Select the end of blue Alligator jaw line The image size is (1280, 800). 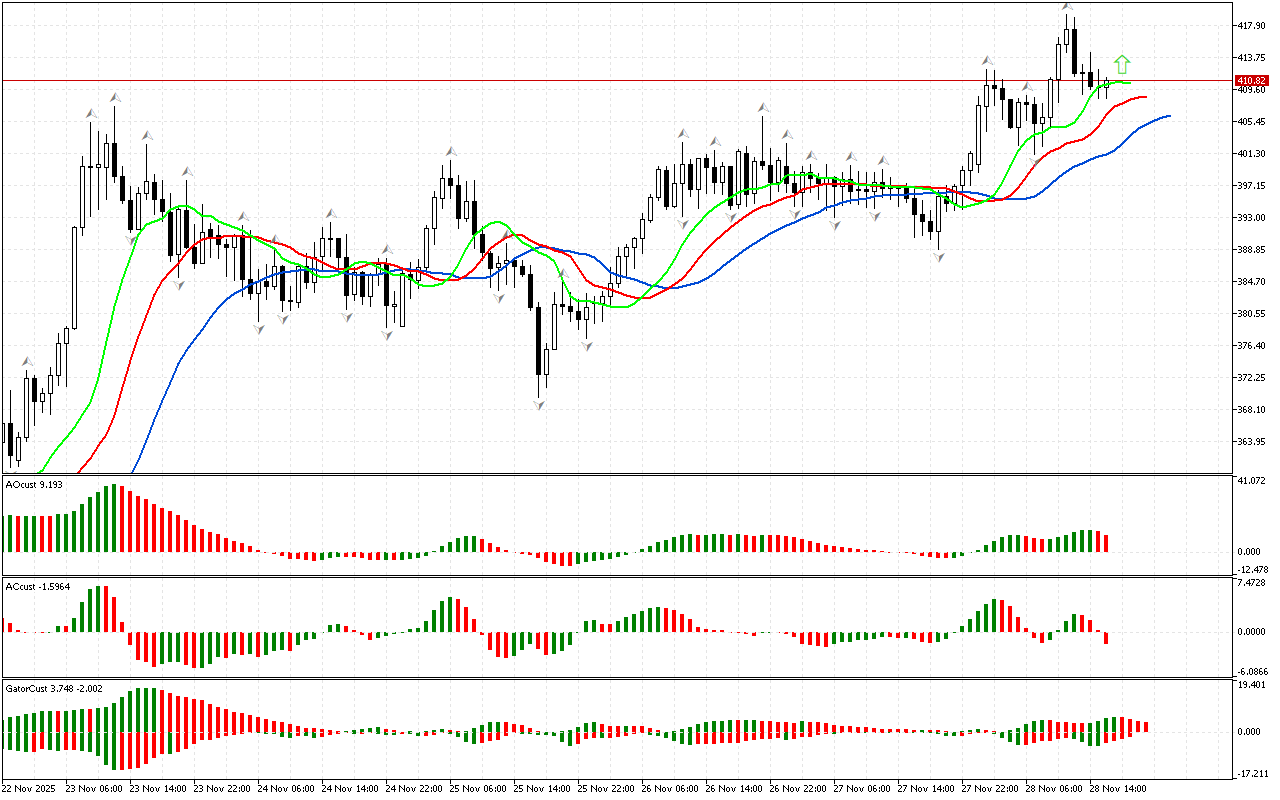1168,116
